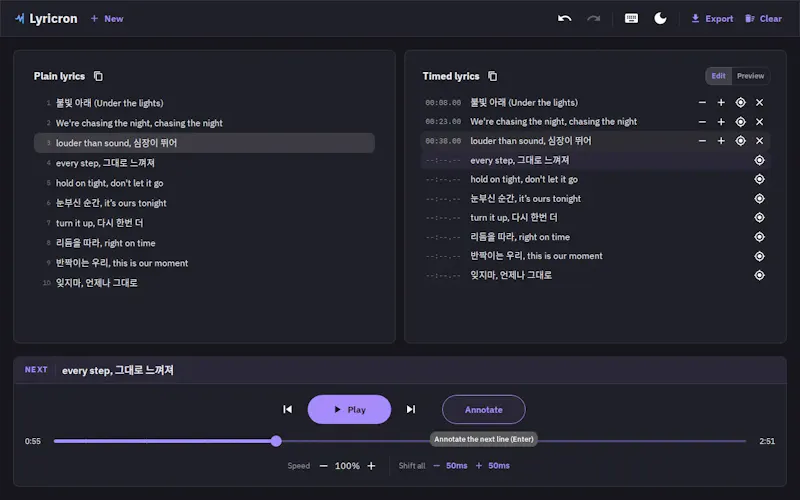The image size is (800, 500).
Task: Click the 100% speed value
Action: [347, 466]
